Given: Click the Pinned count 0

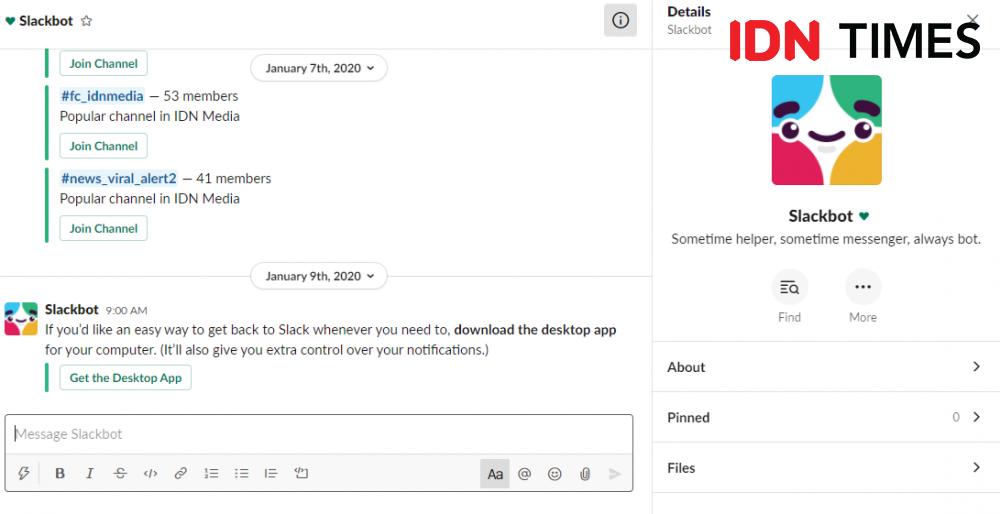Looking at the screenshot, I should pyautogui.click(x=956, y=417).
